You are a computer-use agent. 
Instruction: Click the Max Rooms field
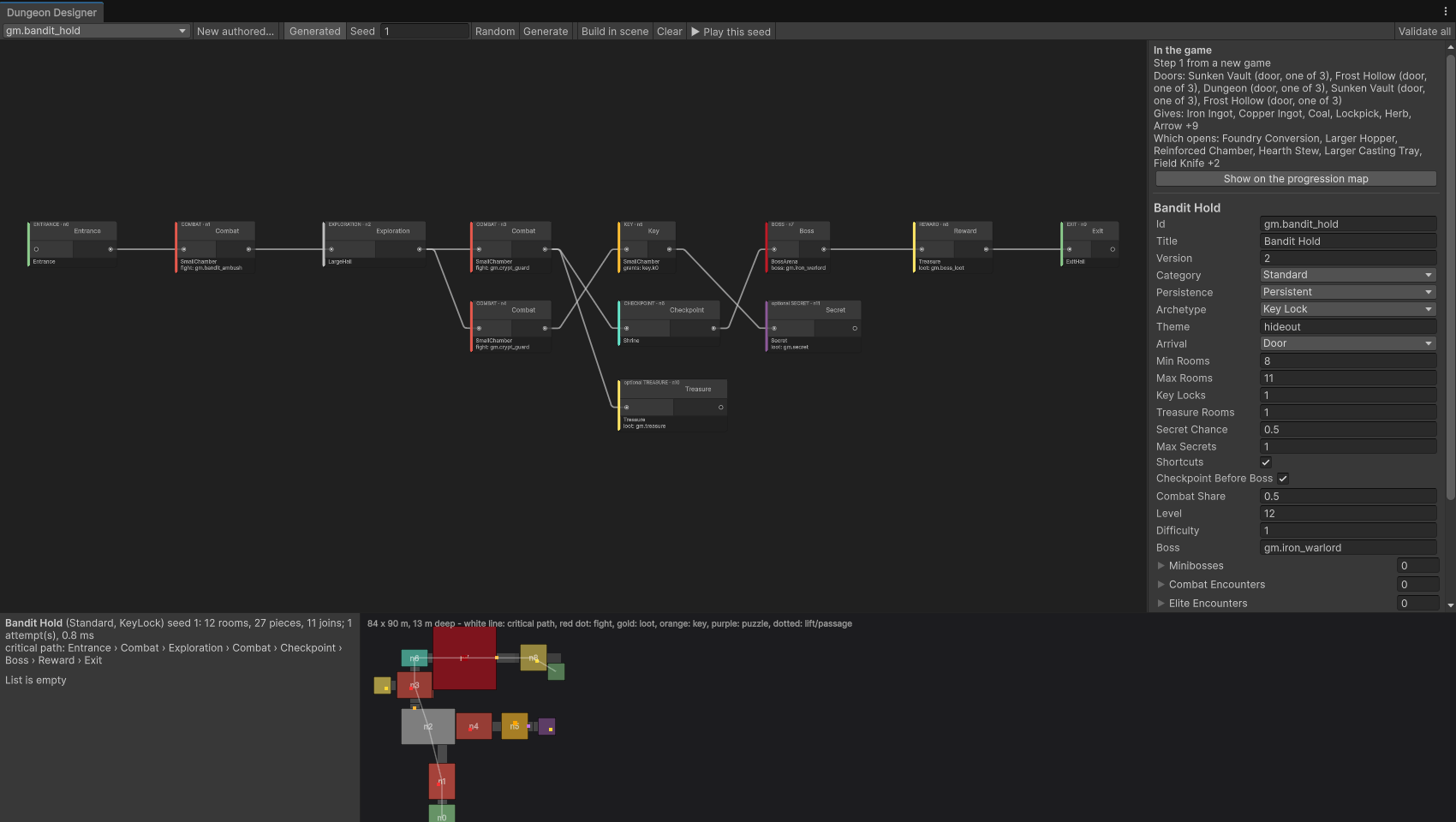coord(1348,378)
